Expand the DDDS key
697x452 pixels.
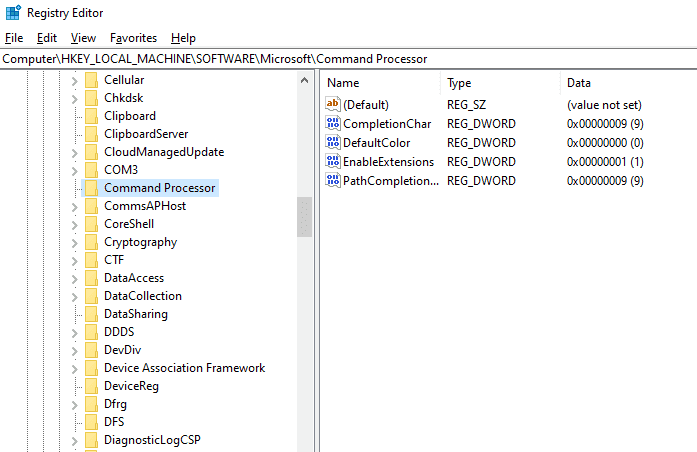[x=75, y=333]
